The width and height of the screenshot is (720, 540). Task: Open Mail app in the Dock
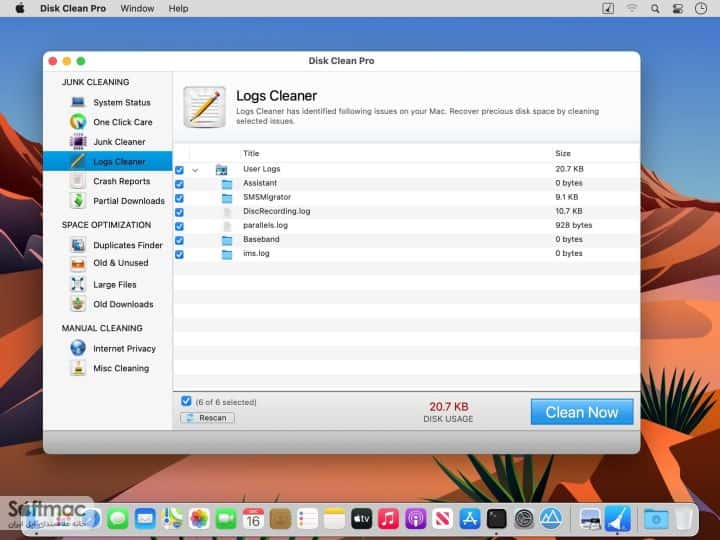(145, 519)
